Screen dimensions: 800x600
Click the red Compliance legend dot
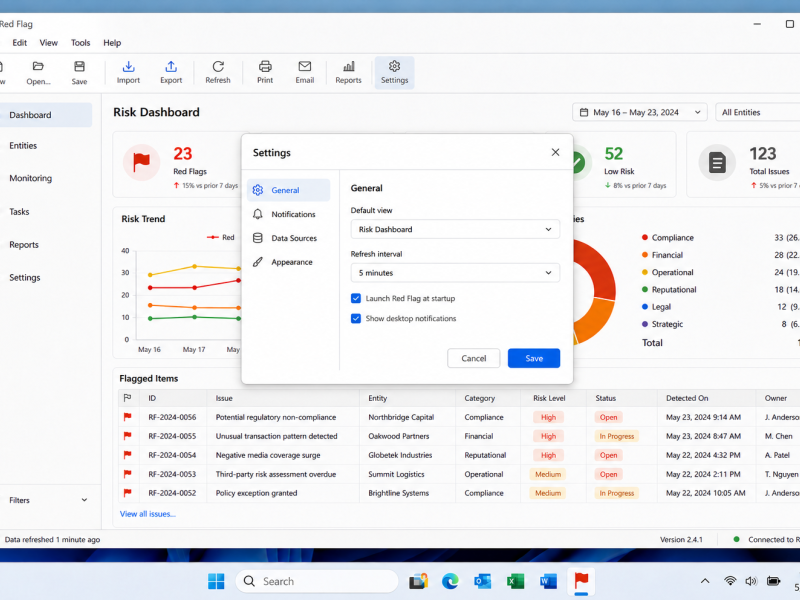[x=645, y=237]
